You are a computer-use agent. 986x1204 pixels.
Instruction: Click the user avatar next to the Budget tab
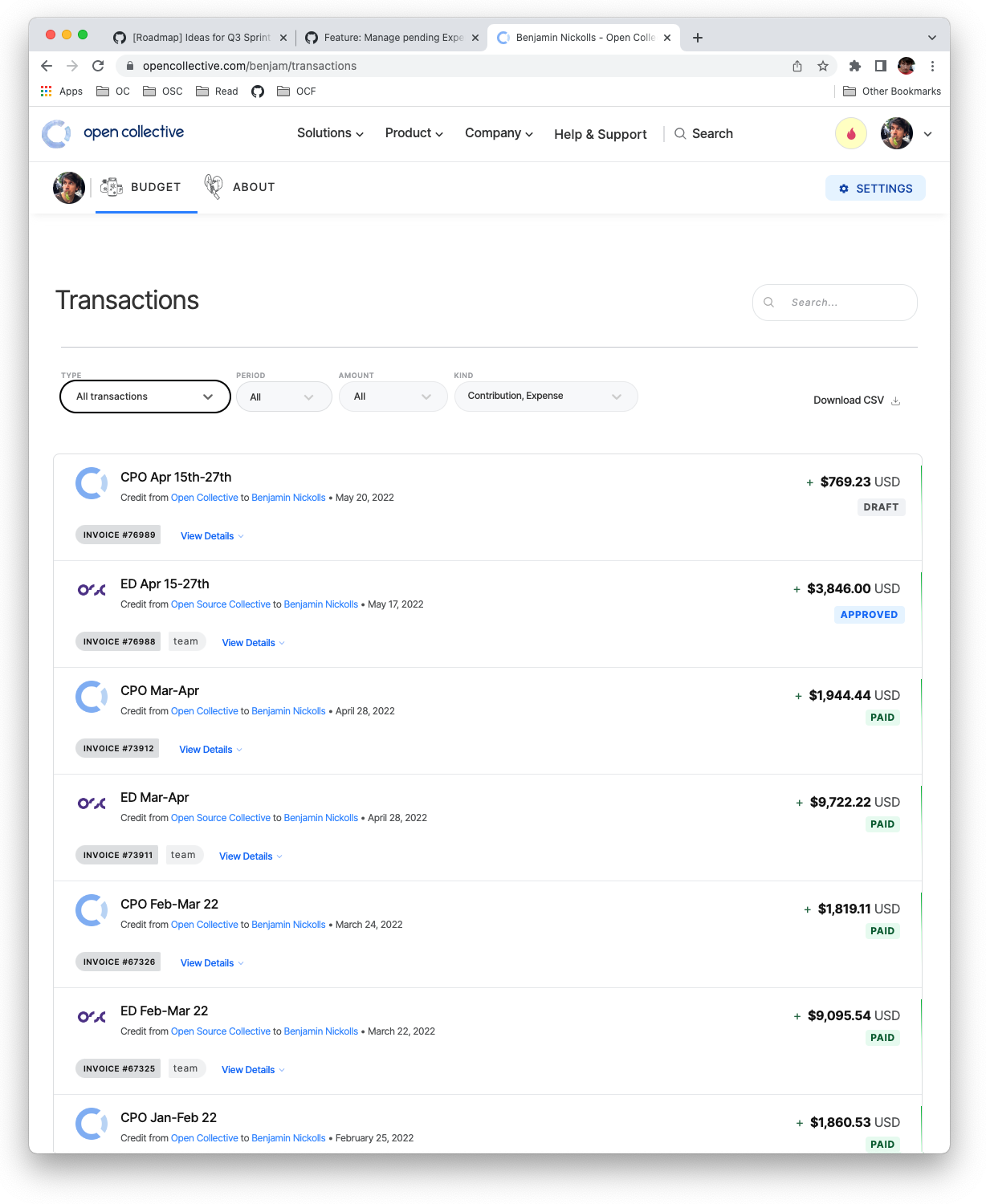click(x=68, y=187)
